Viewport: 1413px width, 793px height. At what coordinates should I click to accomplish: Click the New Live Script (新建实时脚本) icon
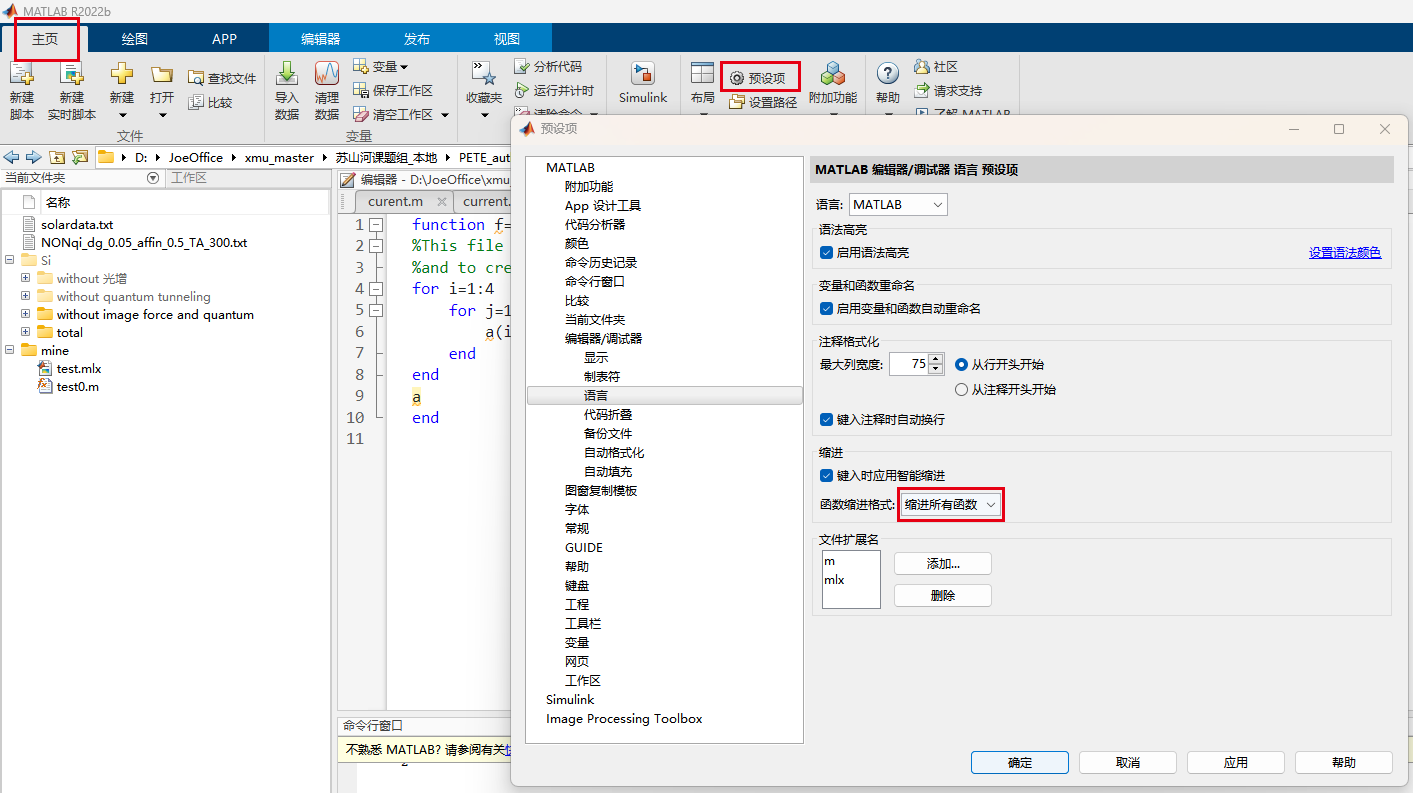tap(72, 74)
